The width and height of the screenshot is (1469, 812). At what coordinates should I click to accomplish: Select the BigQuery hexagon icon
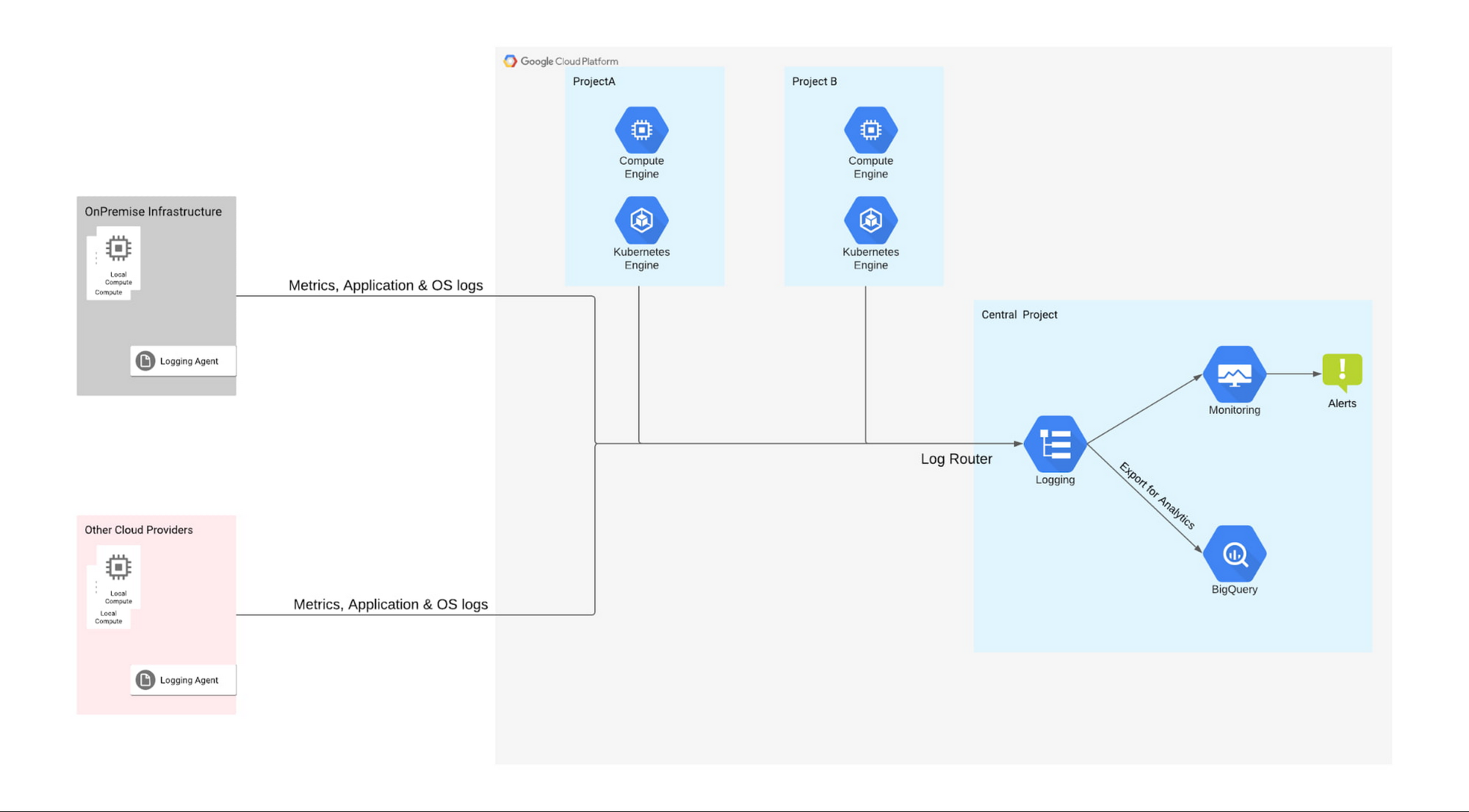(1234, 554)
